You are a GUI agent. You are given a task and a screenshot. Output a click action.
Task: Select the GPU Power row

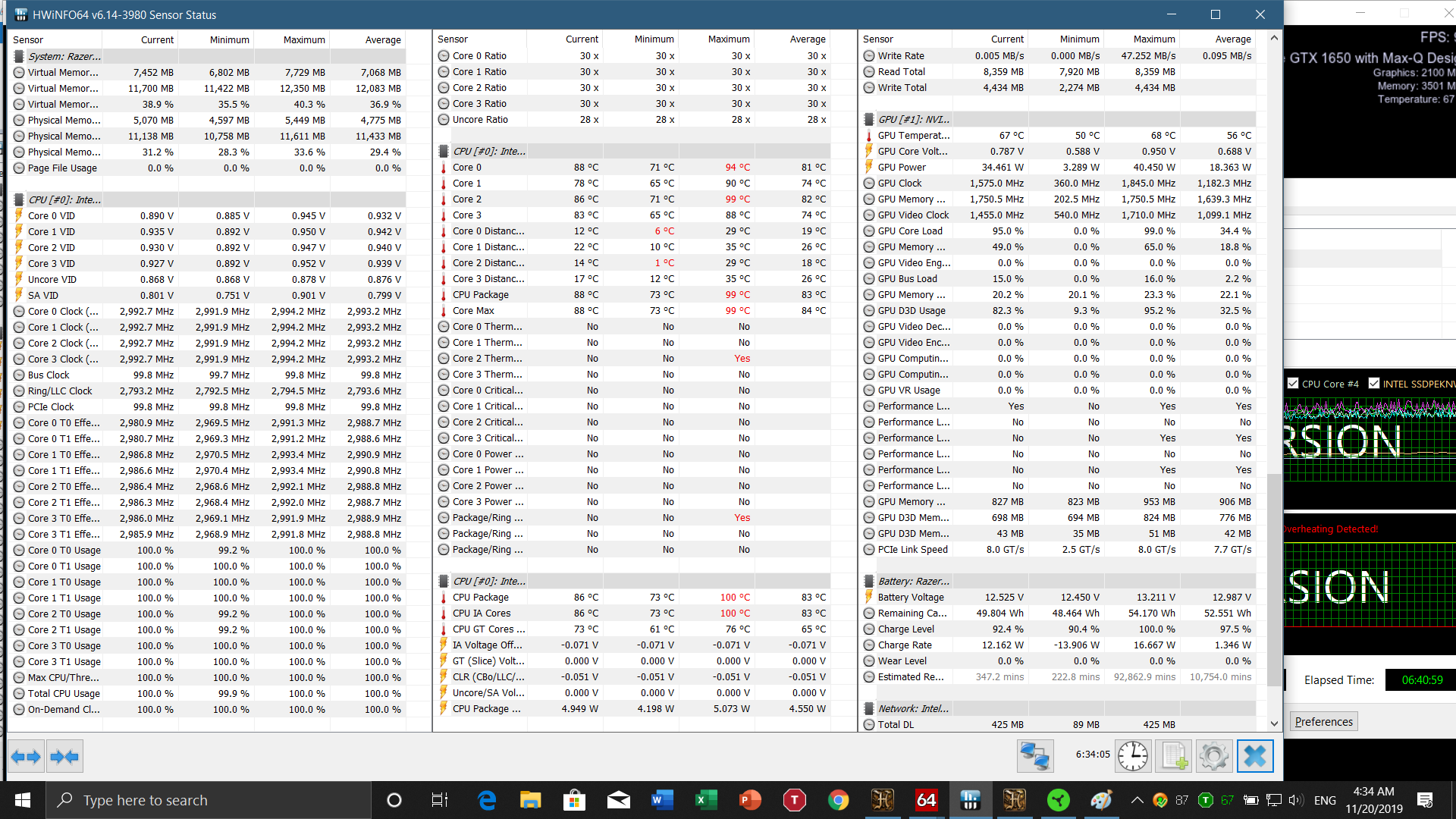tap(1059, 168)
